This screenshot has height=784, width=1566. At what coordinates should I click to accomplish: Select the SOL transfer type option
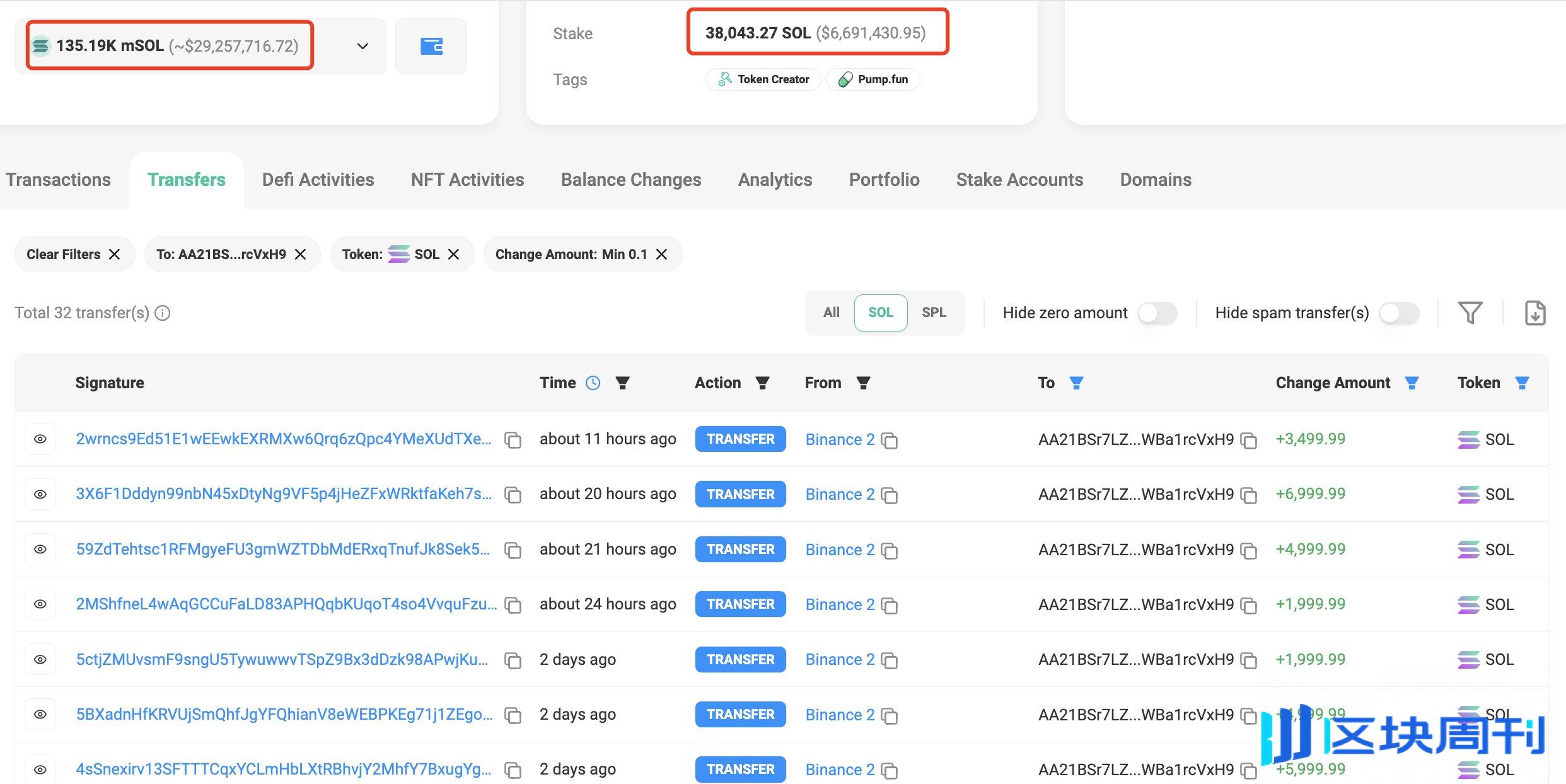click(881, 313)
